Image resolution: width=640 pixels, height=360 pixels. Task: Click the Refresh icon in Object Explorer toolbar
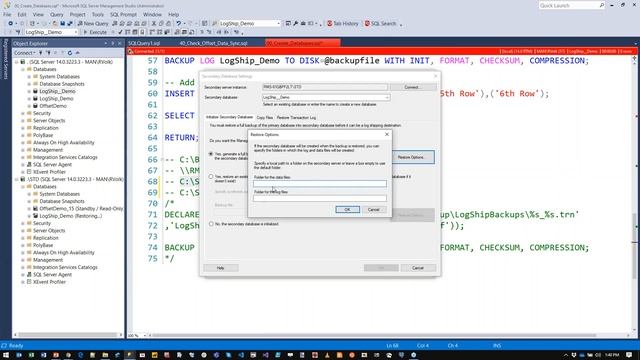pyautogui.click(x=70, y=53)
